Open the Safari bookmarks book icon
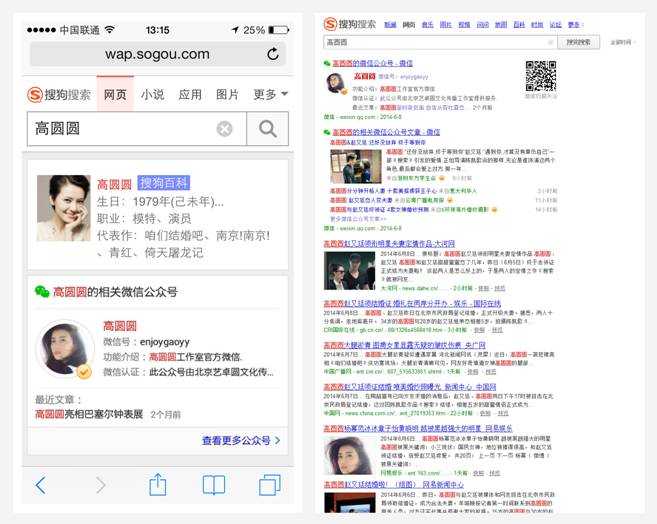This screenshot has height=524, width=657. click(214, 485)
